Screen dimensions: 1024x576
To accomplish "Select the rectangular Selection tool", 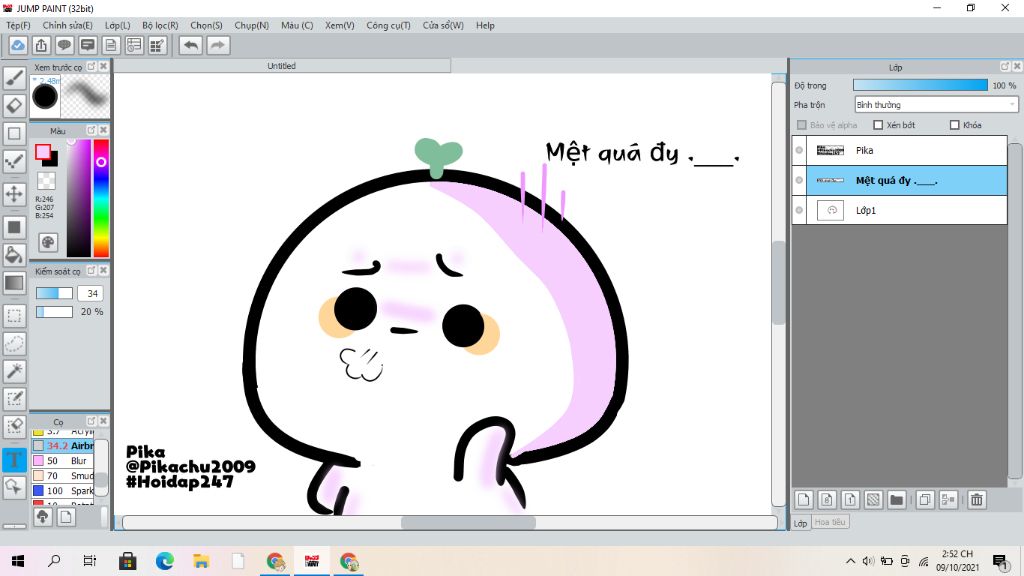I will tap(14, 316).
